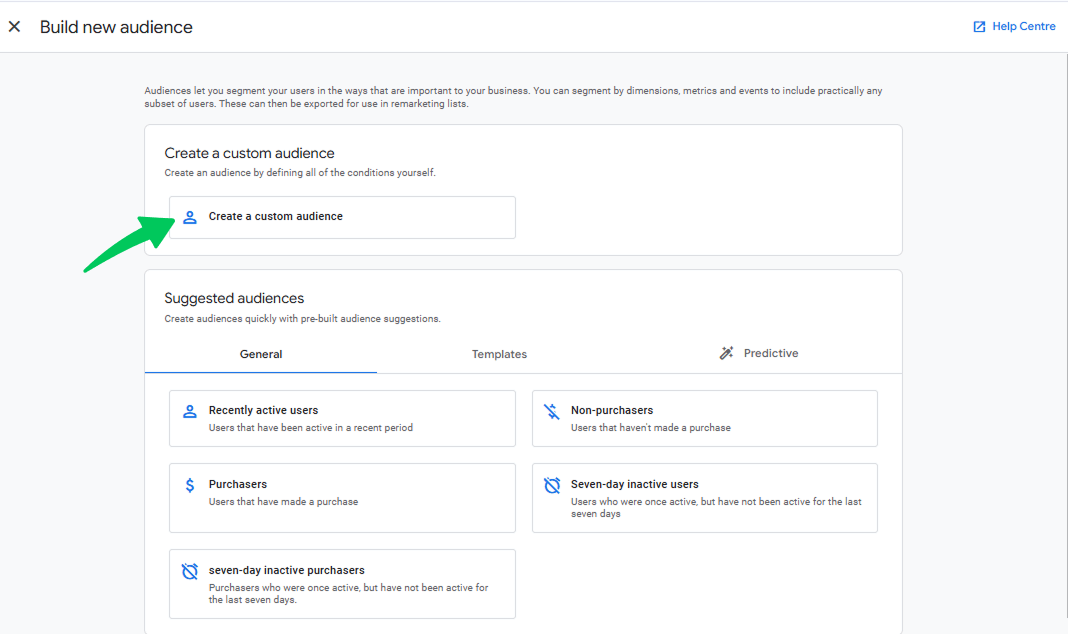1068x634 pixels.
Task: Click the Create a custom audience button
Action: pos(342,217)
